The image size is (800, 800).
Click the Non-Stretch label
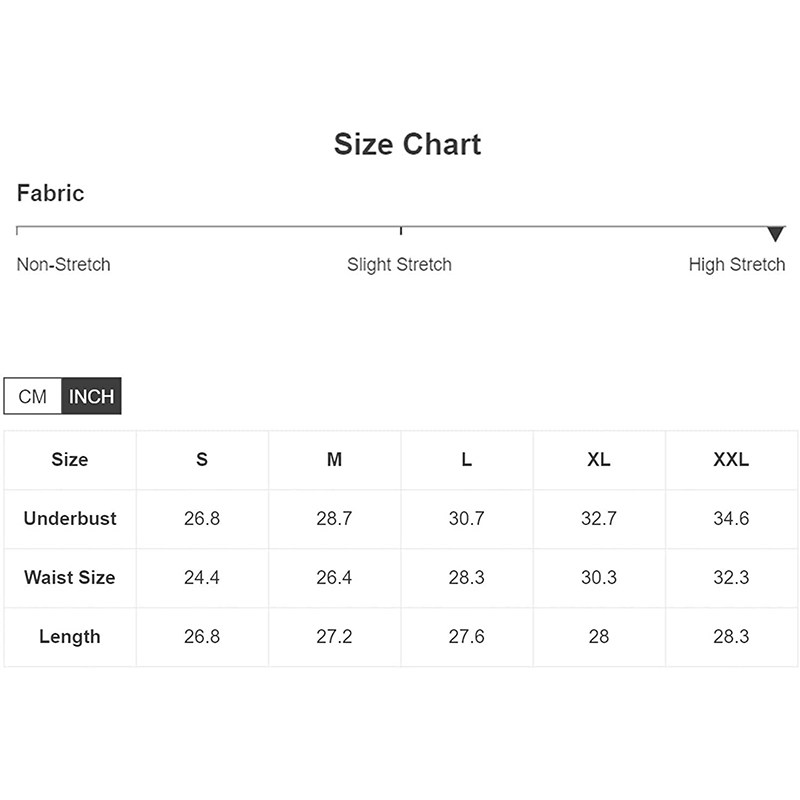(63, 265)
